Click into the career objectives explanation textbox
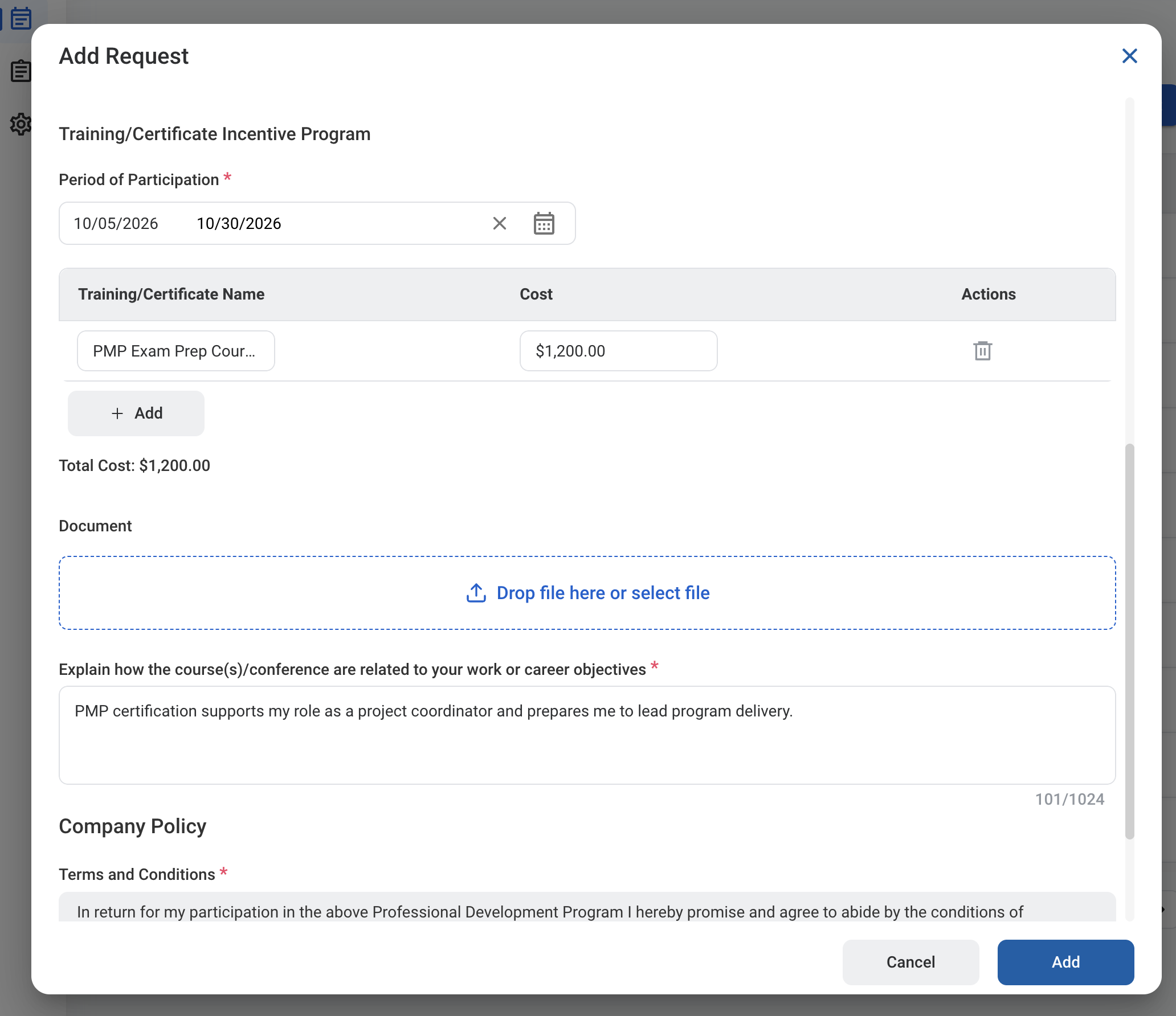This screenshot has width=1176, height=1016. pos(587,735)
